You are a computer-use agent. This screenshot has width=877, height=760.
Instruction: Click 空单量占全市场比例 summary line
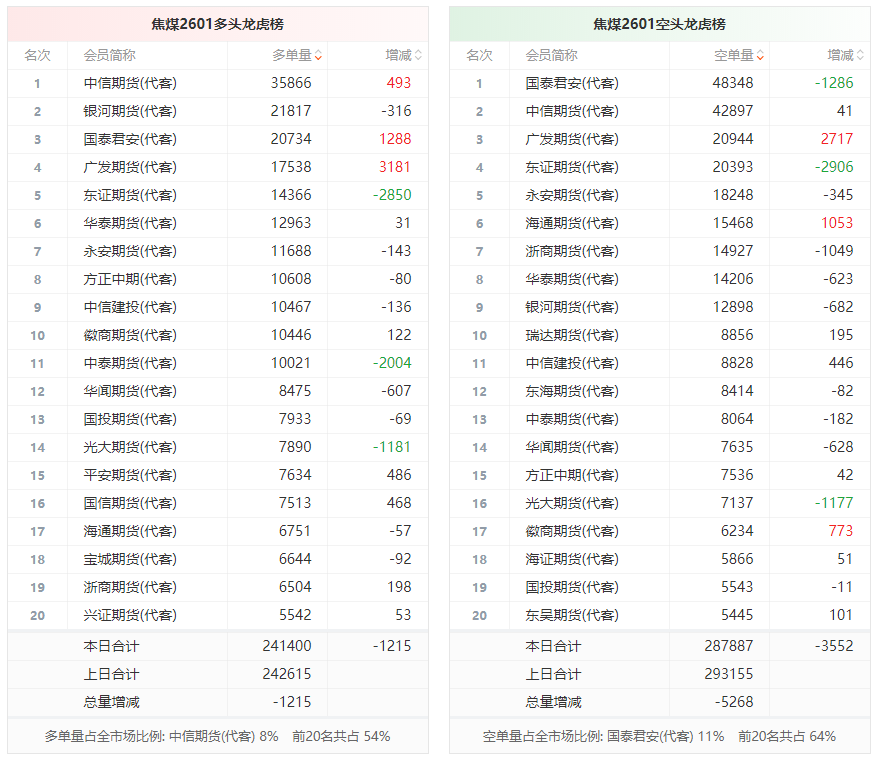coord(659,737)
